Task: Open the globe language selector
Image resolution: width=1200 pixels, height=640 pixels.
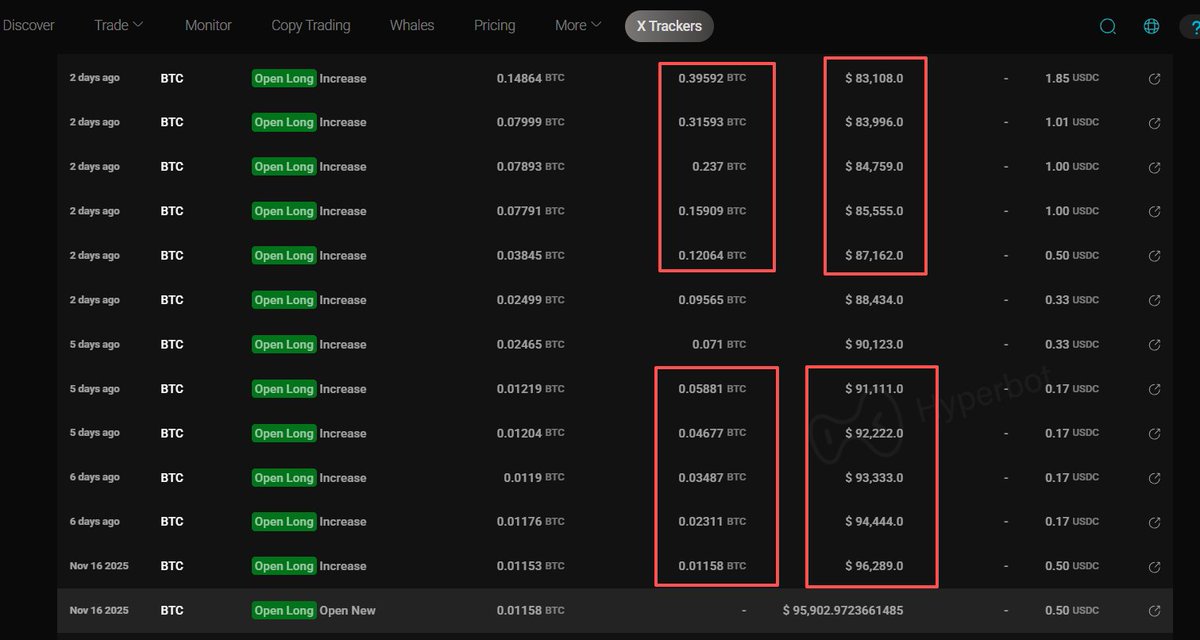Action: (x=1151, y=27)
